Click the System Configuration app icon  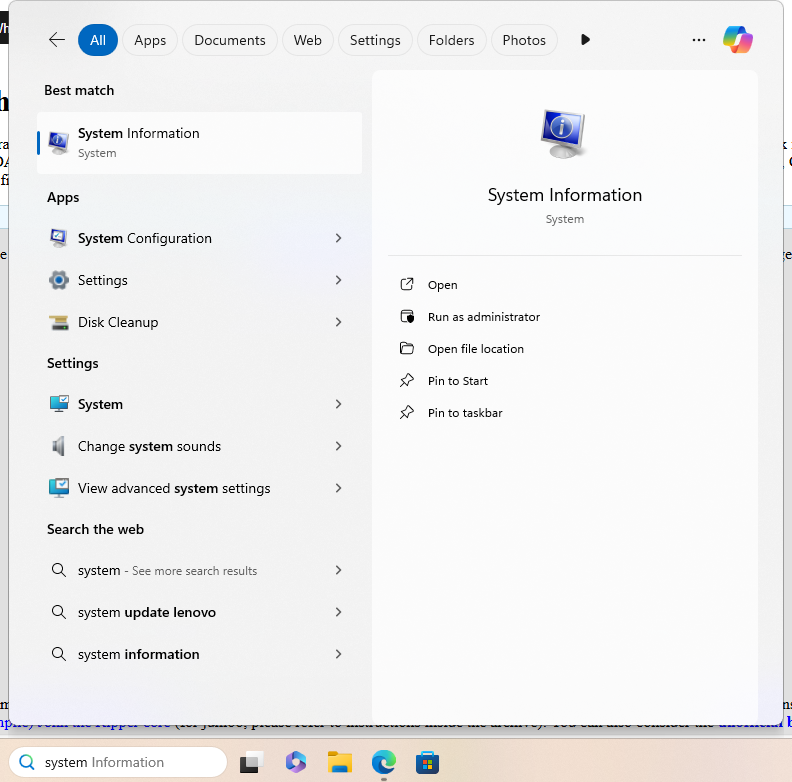coord(59,238)
